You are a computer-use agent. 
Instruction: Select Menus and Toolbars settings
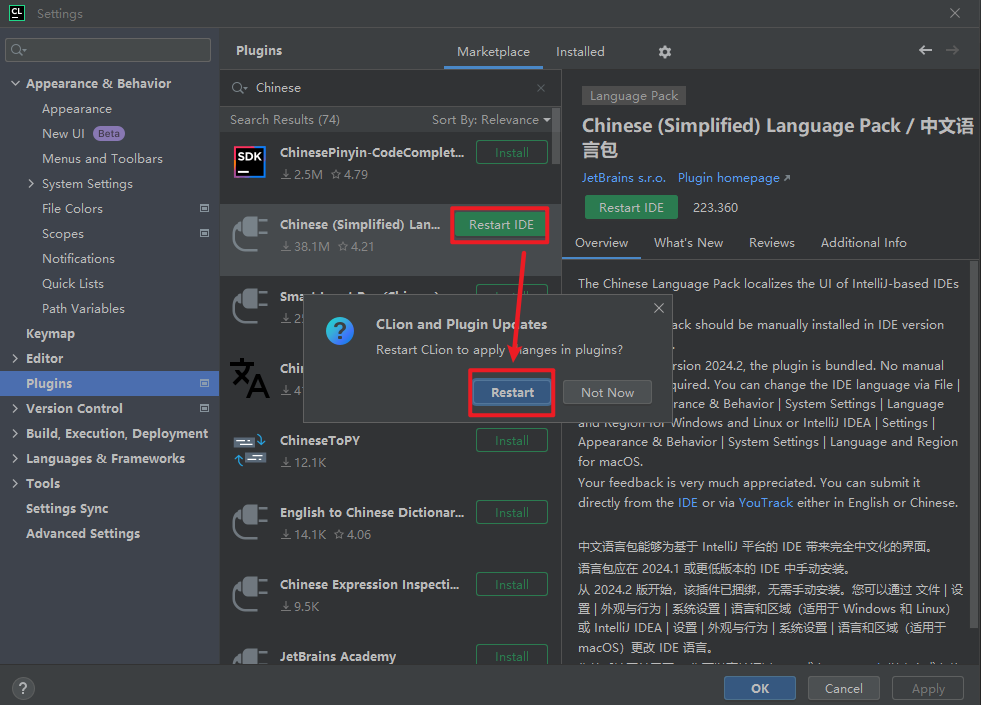[x=102, y=158]
